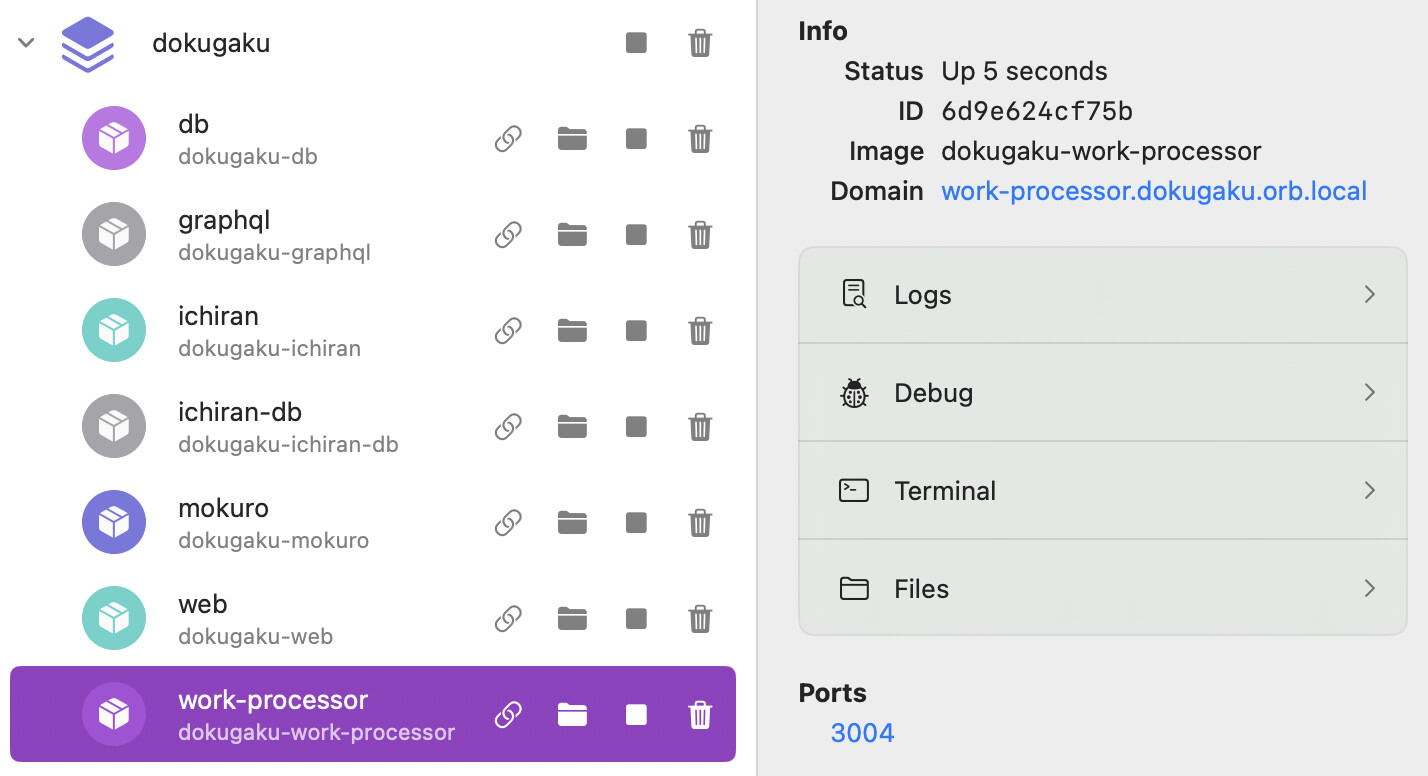
Task: Click the gray graphql container icon
Action: click(x=114, y=234)
